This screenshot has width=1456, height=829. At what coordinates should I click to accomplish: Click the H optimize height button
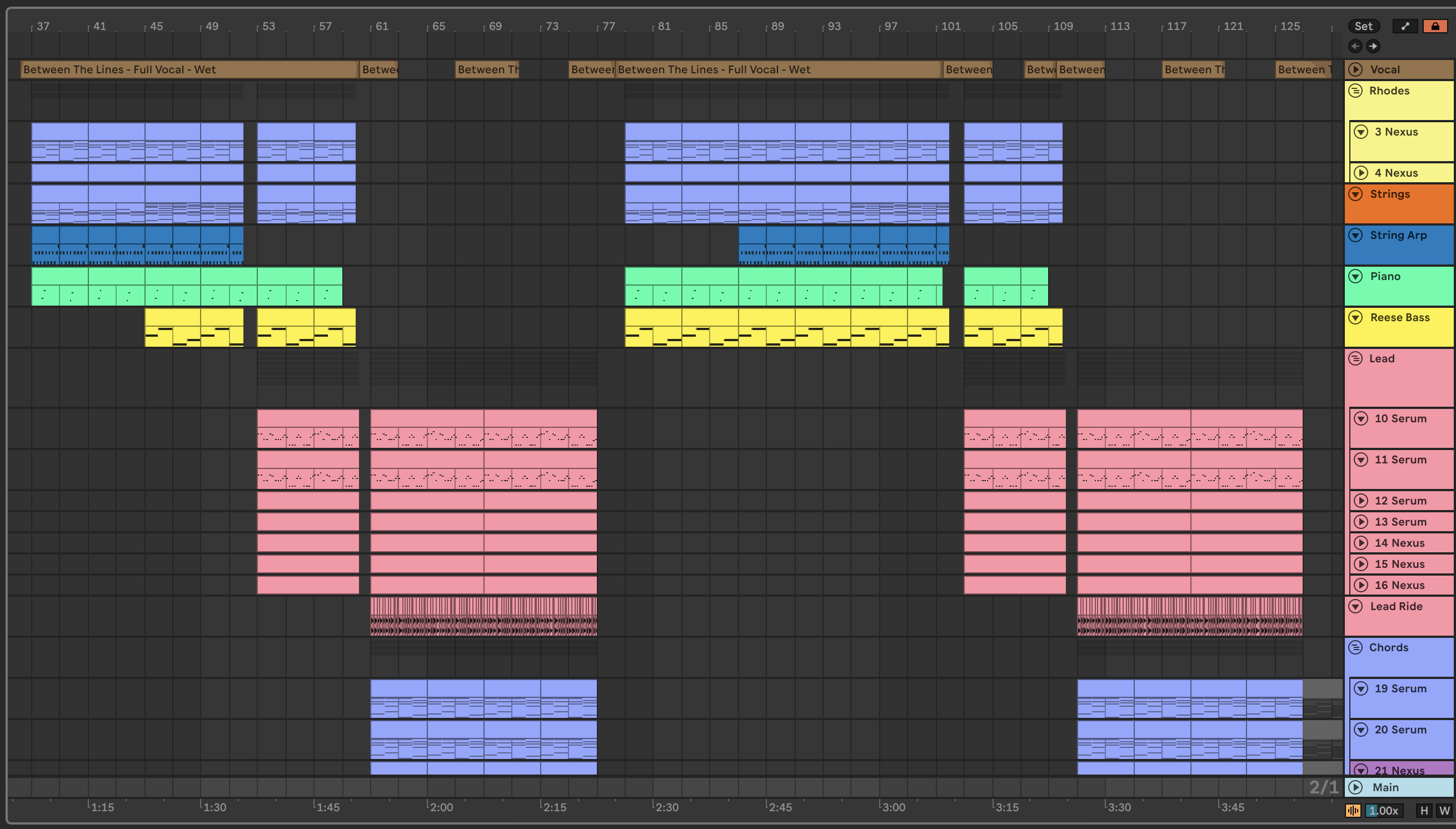click(1424, 810)
